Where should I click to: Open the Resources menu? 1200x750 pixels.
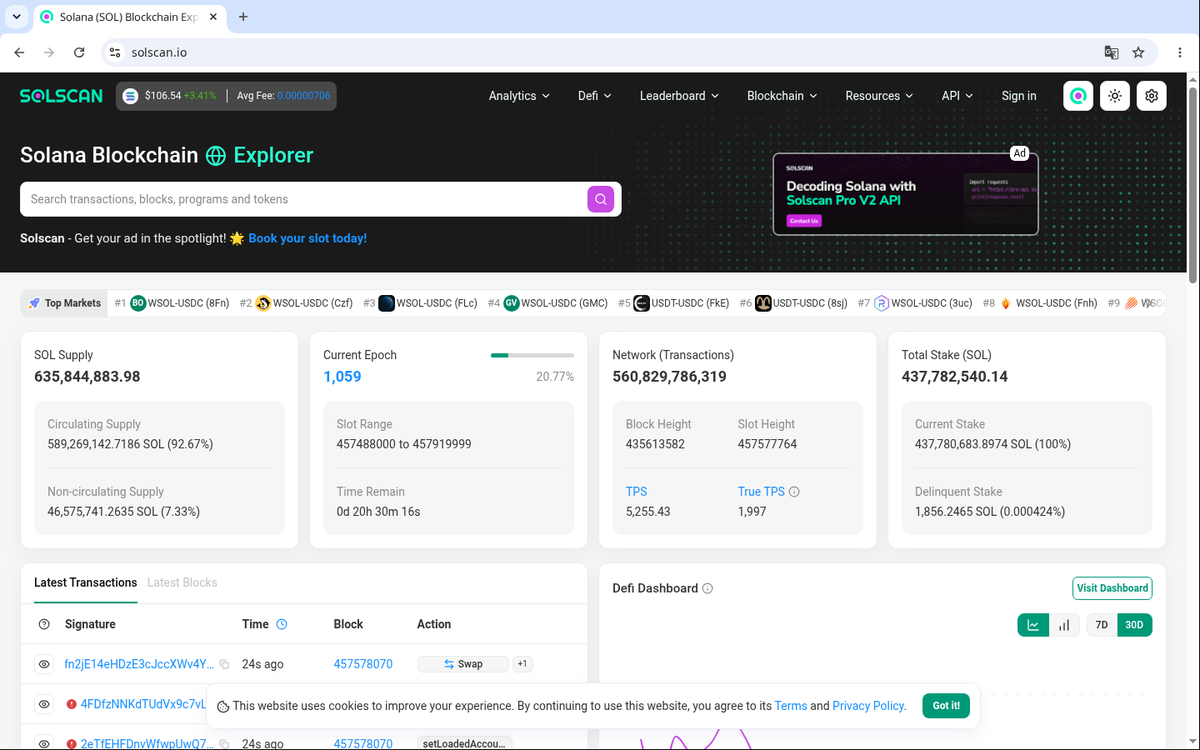point(879,96)
